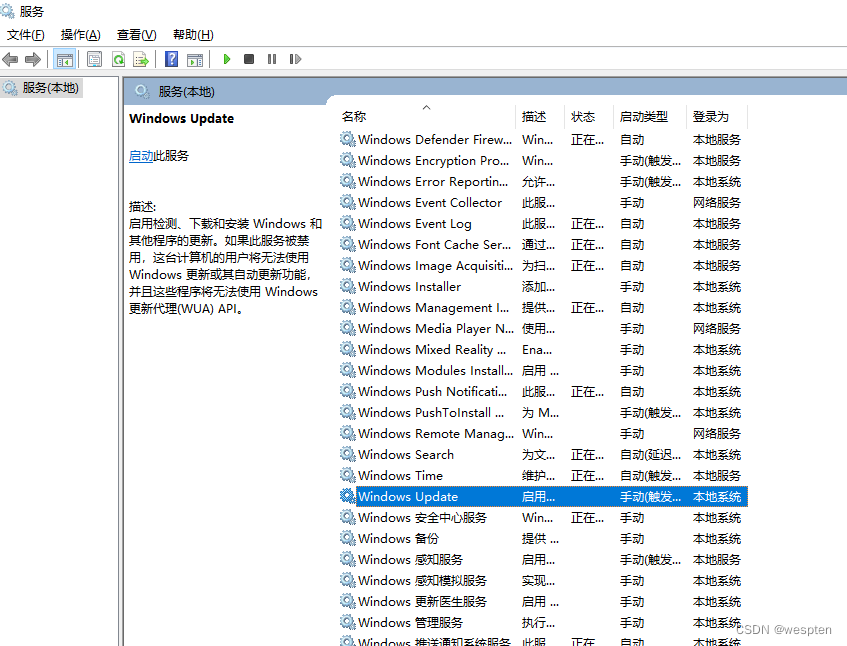Click gear icon of Windows Event Log row
This screenshot has height=646, width=847.
[x=347, y=223]
